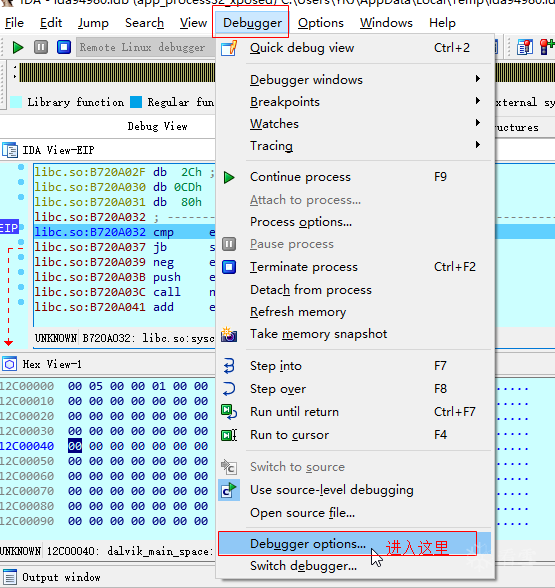Screen dimensions: 555x588
Task: Click the Output window panel icon
Action: [x=10, y=577]
